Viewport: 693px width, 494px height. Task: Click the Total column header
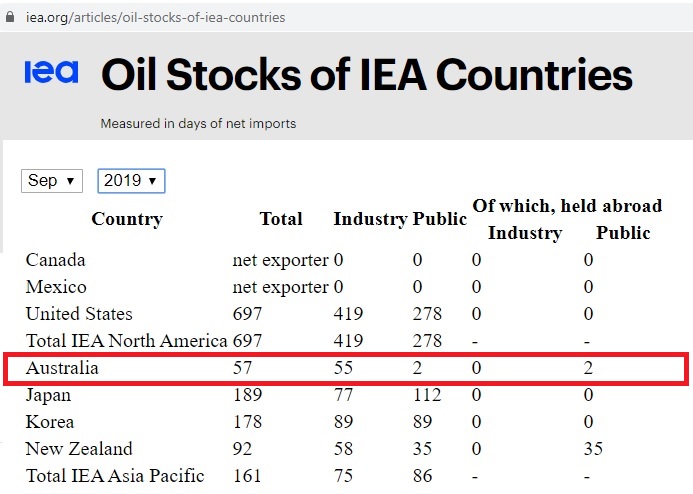(281, 219)
